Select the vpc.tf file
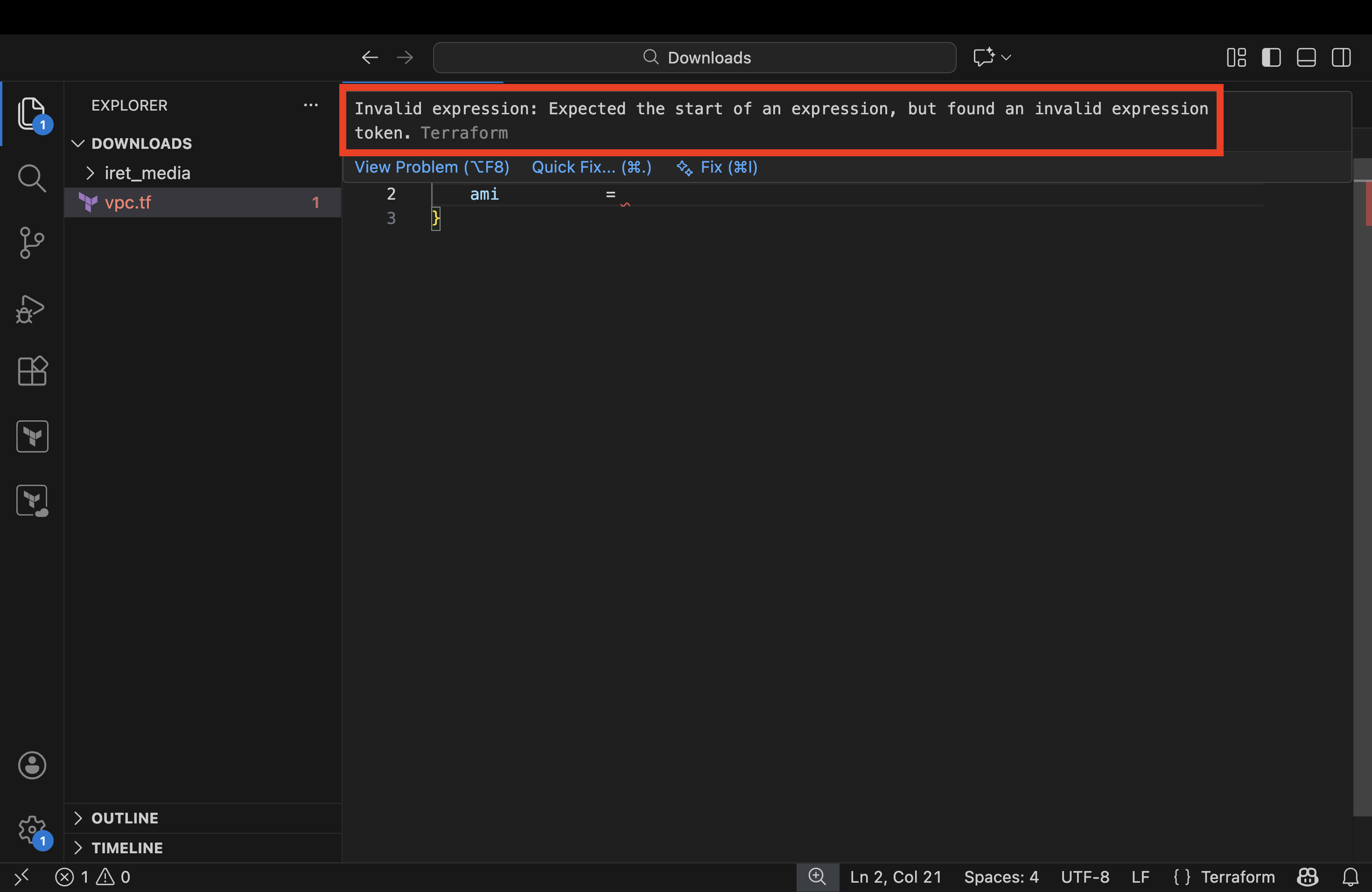The image size is (1372, 892). point(128,202)
